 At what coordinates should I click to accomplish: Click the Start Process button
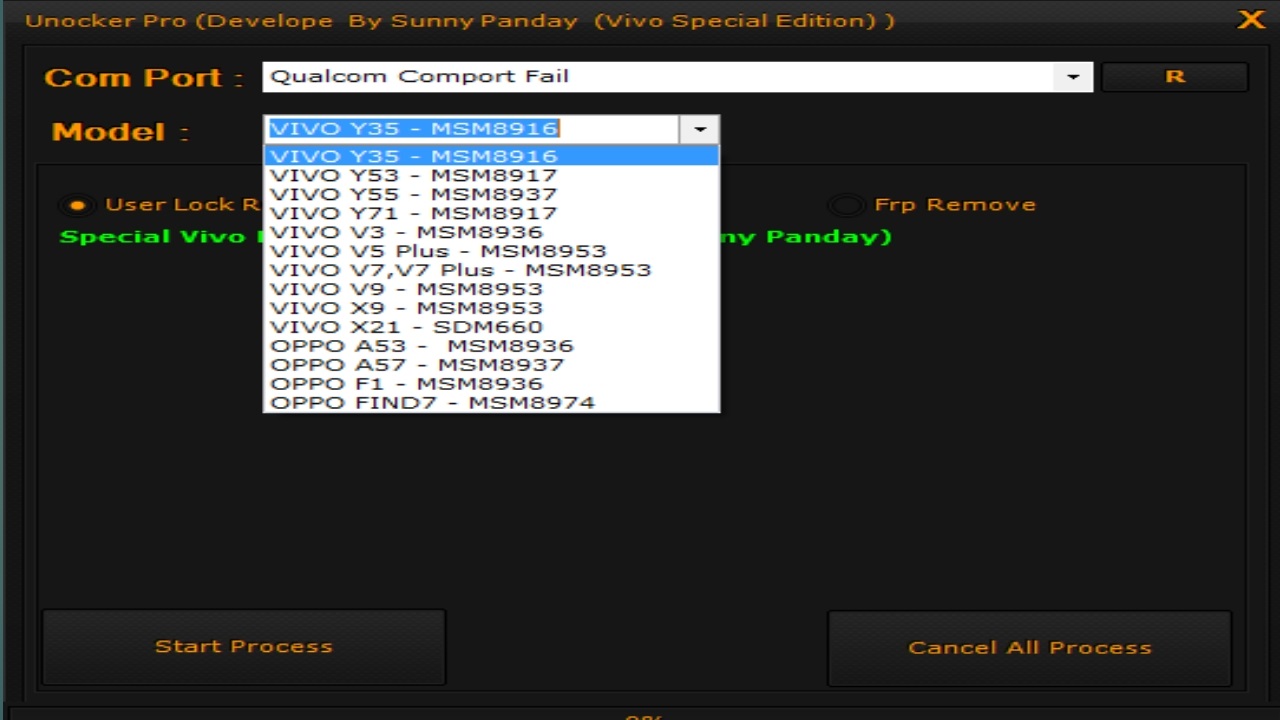pos(244,647)
